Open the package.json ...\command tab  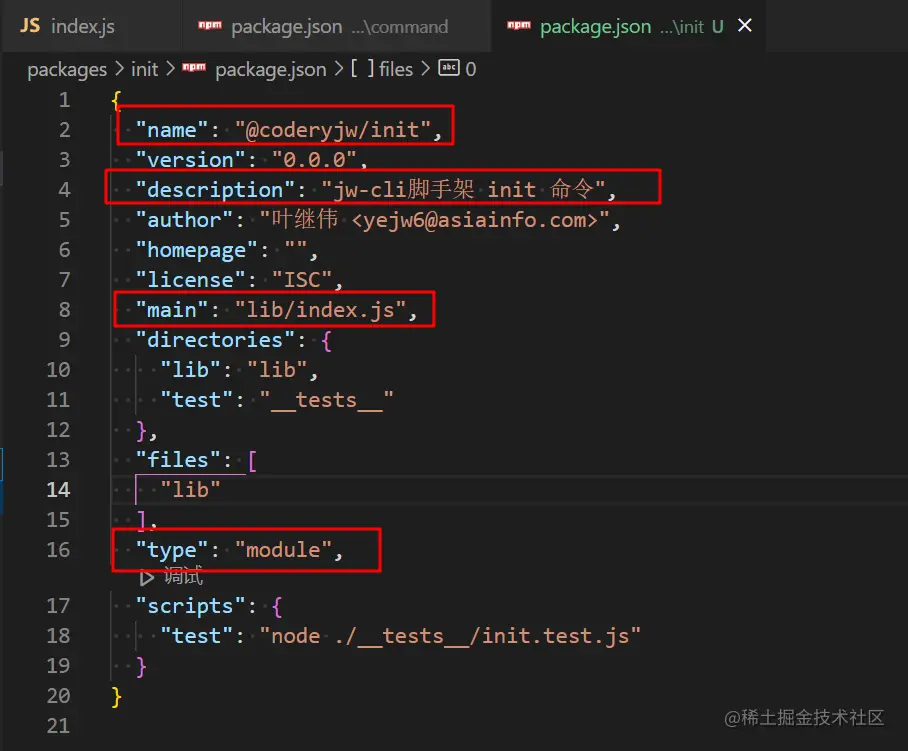(337, 26)
